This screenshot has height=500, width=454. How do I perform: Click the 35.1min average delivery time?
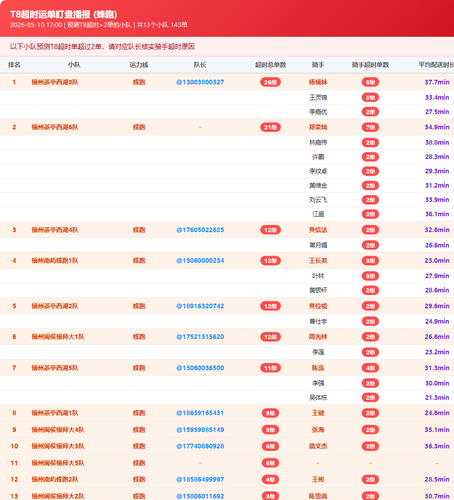coord(437,430)
